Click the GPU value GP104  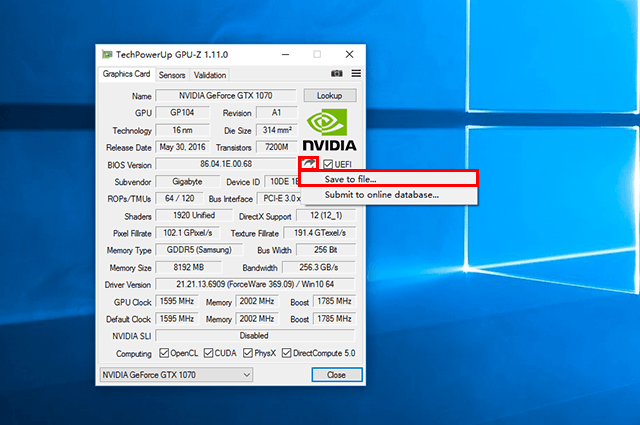pyautogui.click(x=182, y=113)
